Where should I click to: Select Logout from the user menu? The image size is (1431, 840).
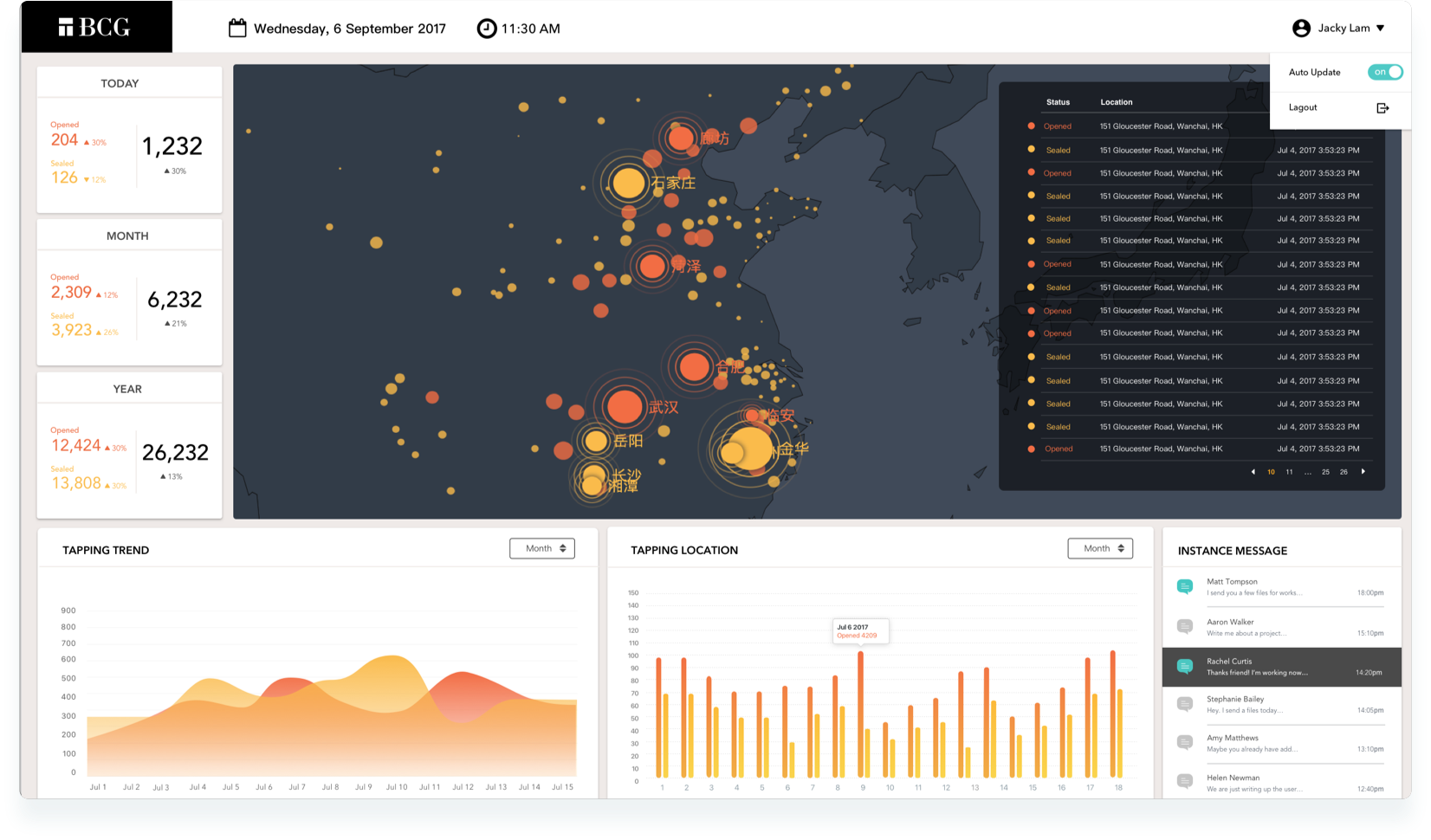tap(1303, 107)
